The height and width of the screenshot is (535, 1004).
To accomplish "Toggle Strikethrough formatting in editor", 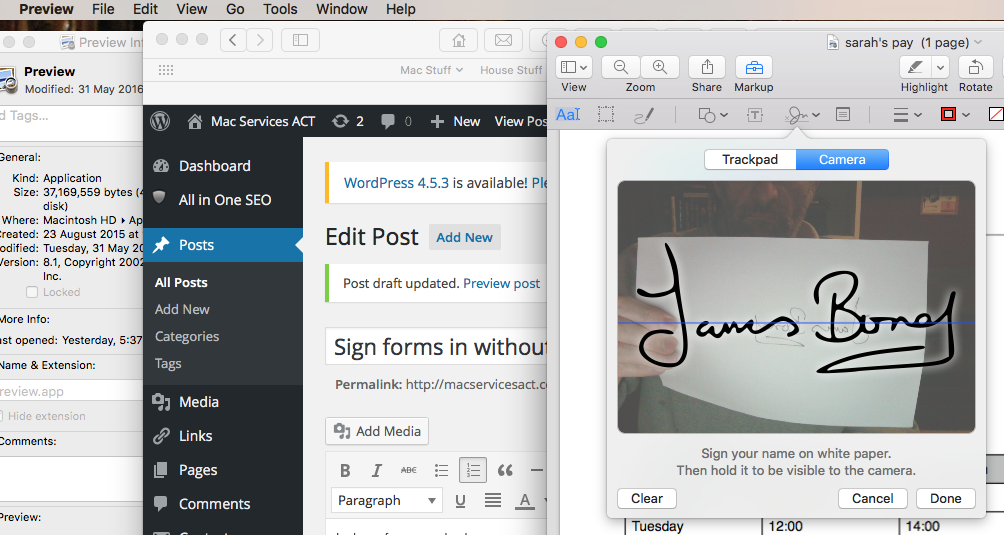I will pos(409,470).
